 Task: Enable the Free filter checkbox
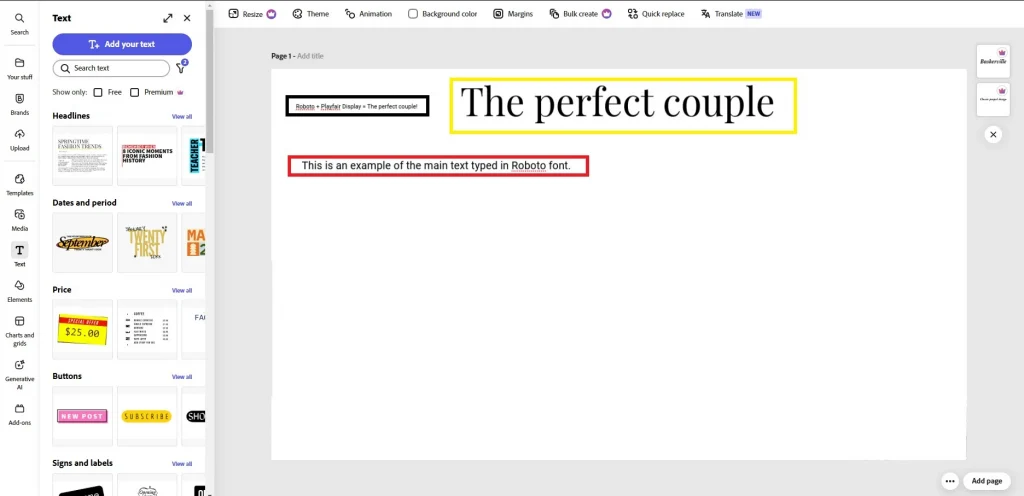pos(98,92)
